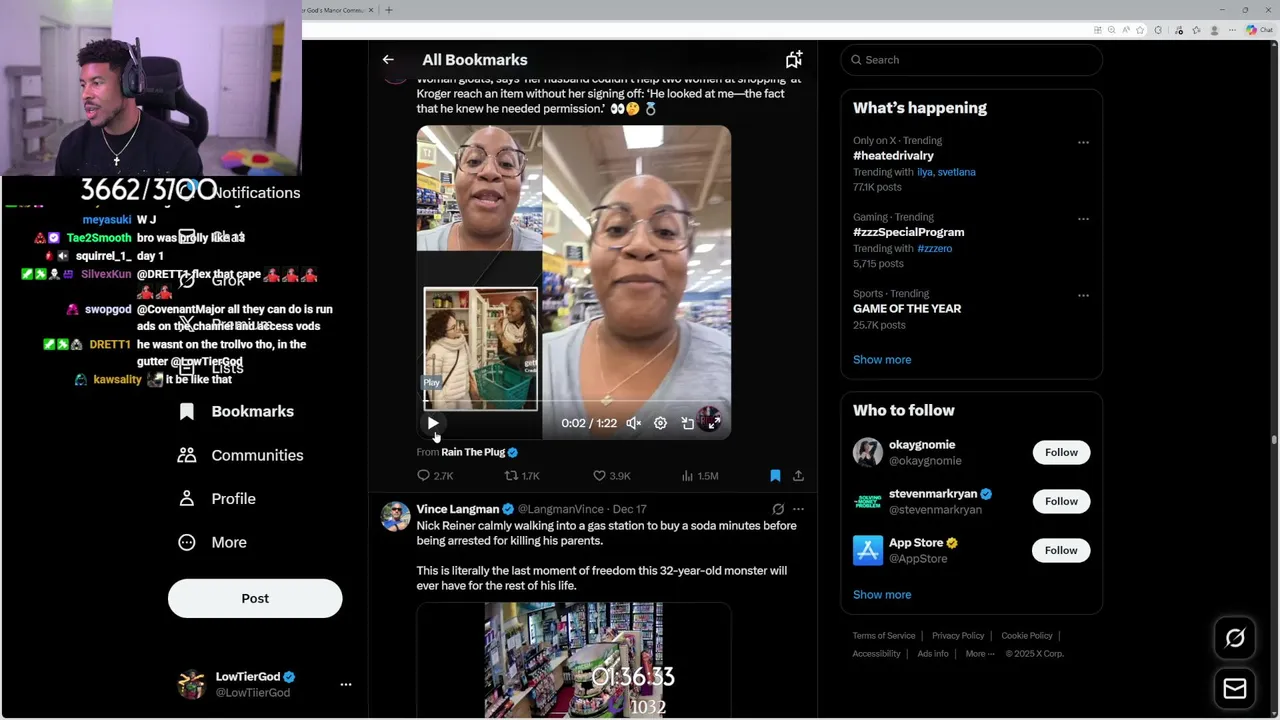
Task: Repost the post with 1.7K reposts
Action: [x=522, y=476]
